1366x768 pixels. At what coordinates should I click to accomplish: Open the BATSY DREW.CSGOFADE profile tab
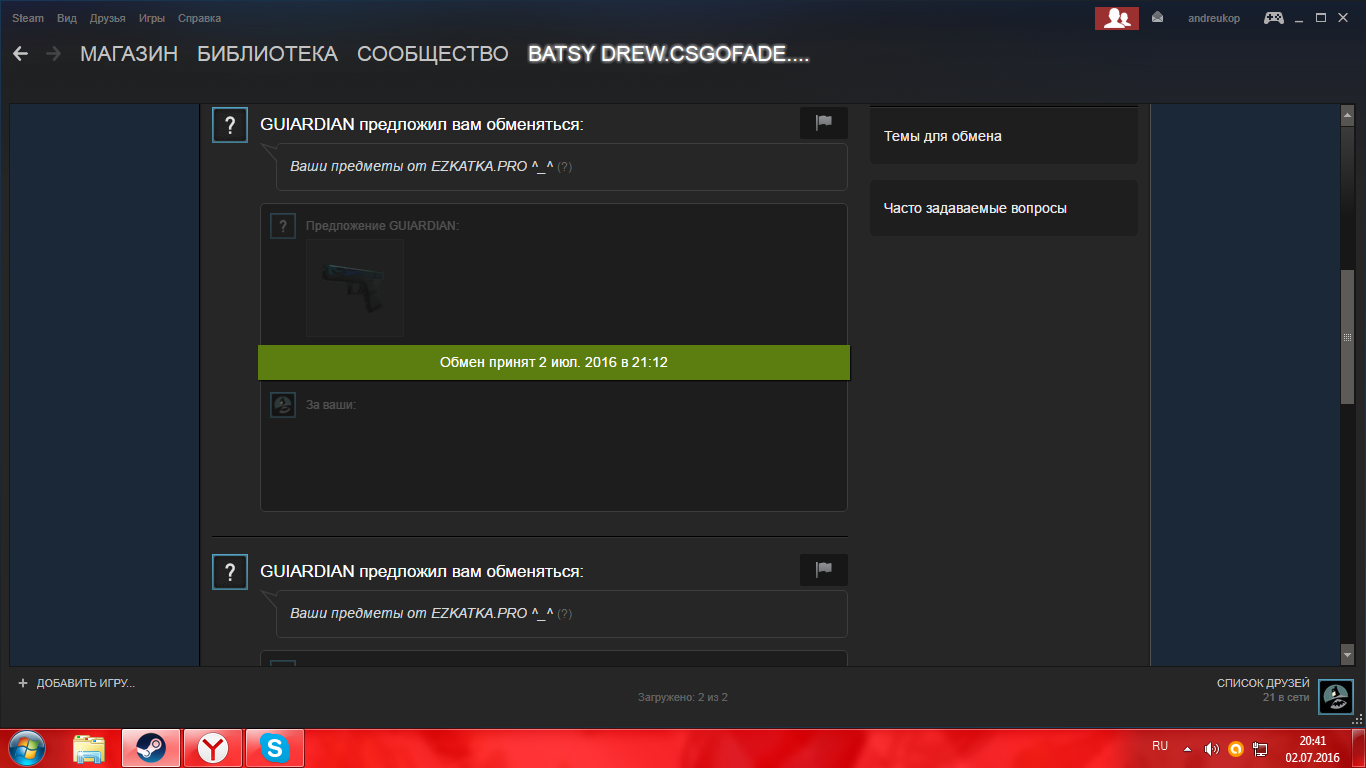[668, 54]
